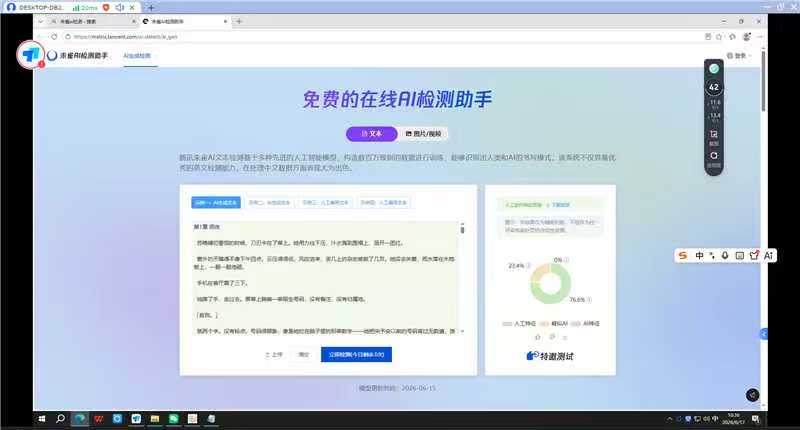This screenshot has width=800, height=430.
Task: Click the info icon next to 23.4%
Action: tap(528, 266)
